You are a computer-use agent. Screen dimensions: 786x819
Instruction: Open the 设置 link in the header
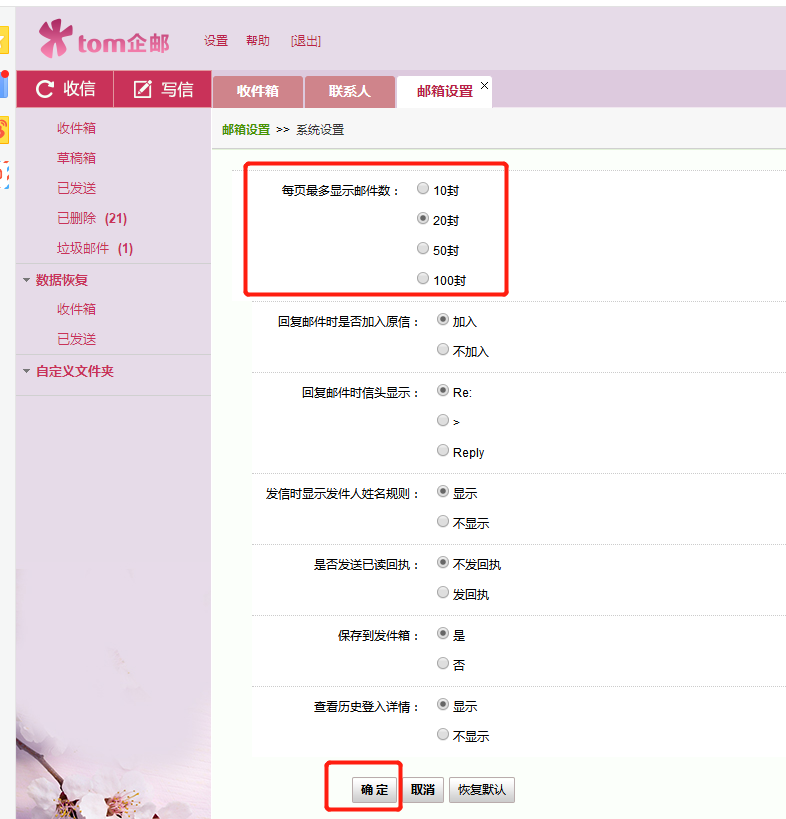[x=216, y=41]
